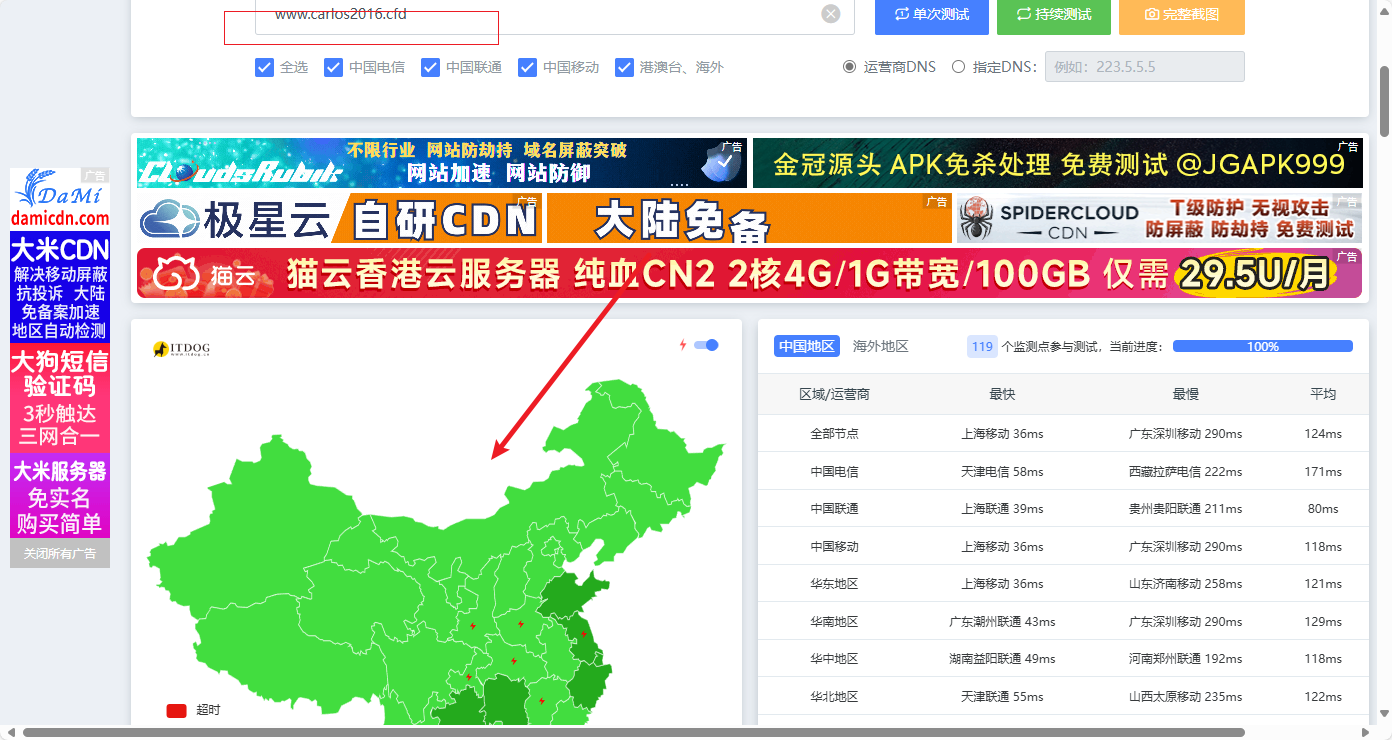Switch to the 中国地区 tab

806,346
